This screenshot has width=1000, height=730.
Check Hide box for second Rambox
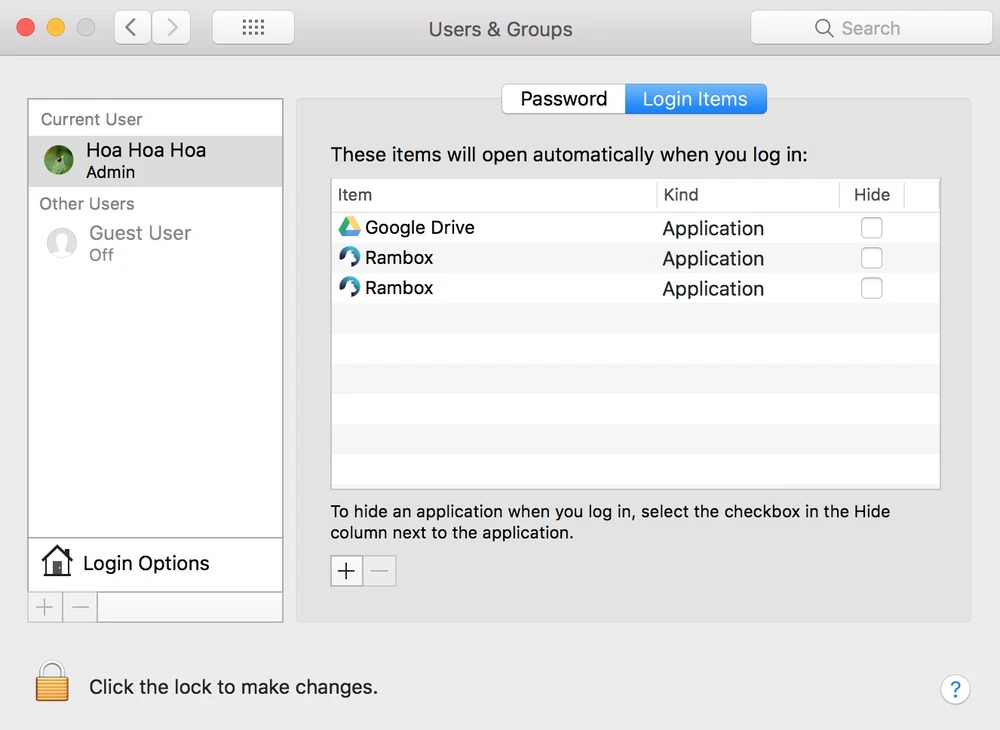[872, 288]
